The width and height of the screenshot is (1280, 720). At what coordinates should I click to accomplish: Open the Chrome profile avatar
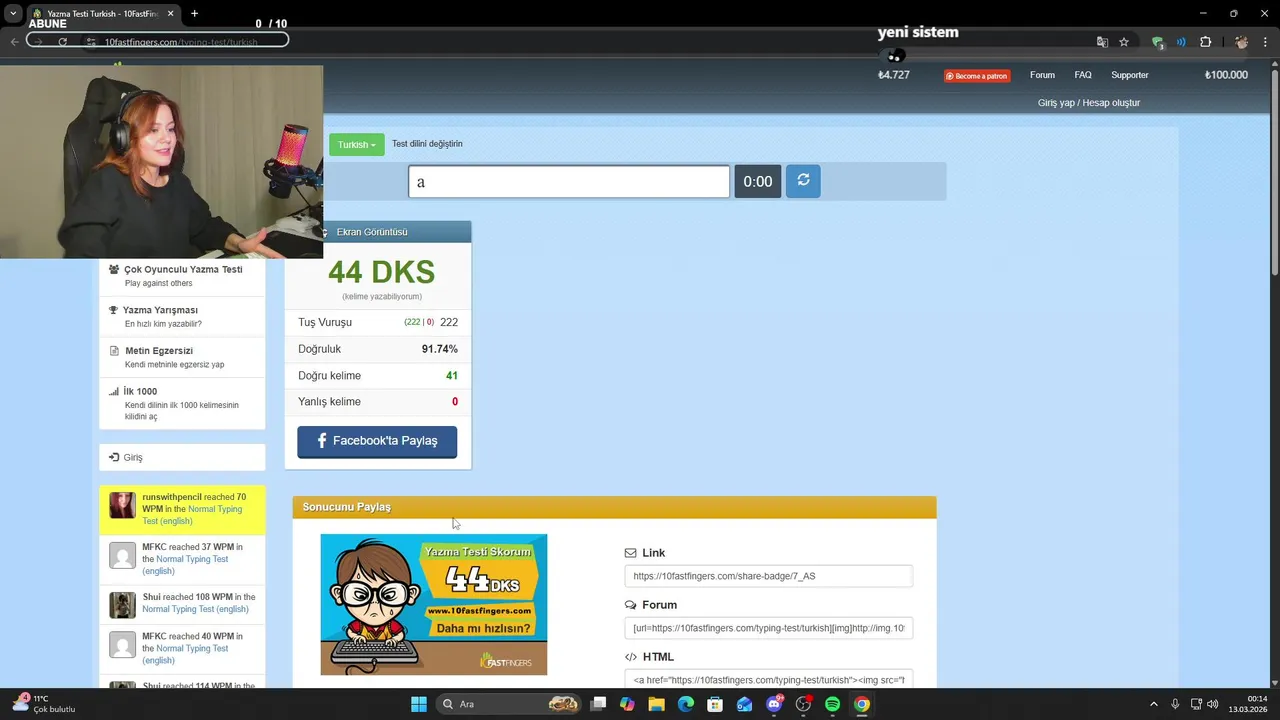[x=1241, y=42]
